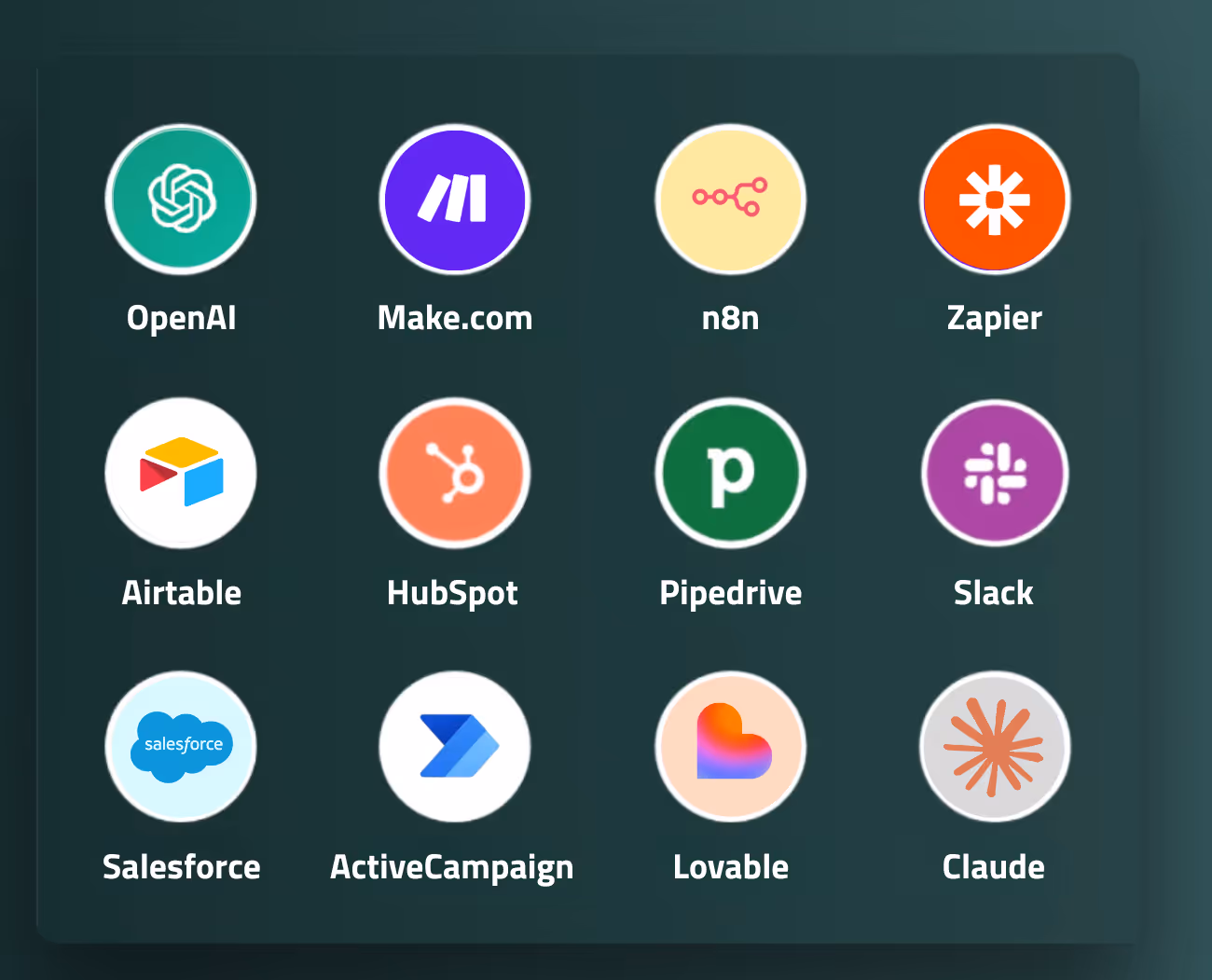Open the n8n workflow icon

point(730,200)
